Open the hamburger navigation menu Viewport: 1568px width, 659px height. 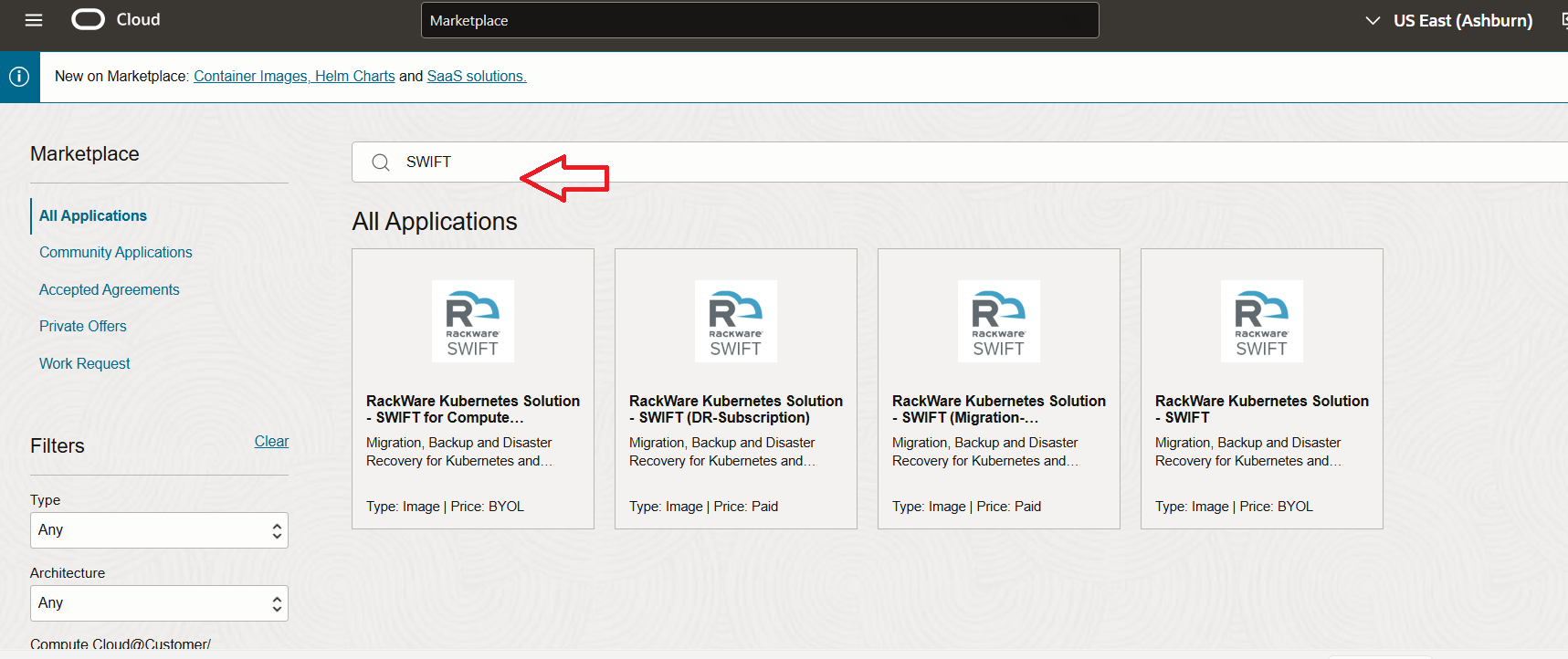coord(34,20)
